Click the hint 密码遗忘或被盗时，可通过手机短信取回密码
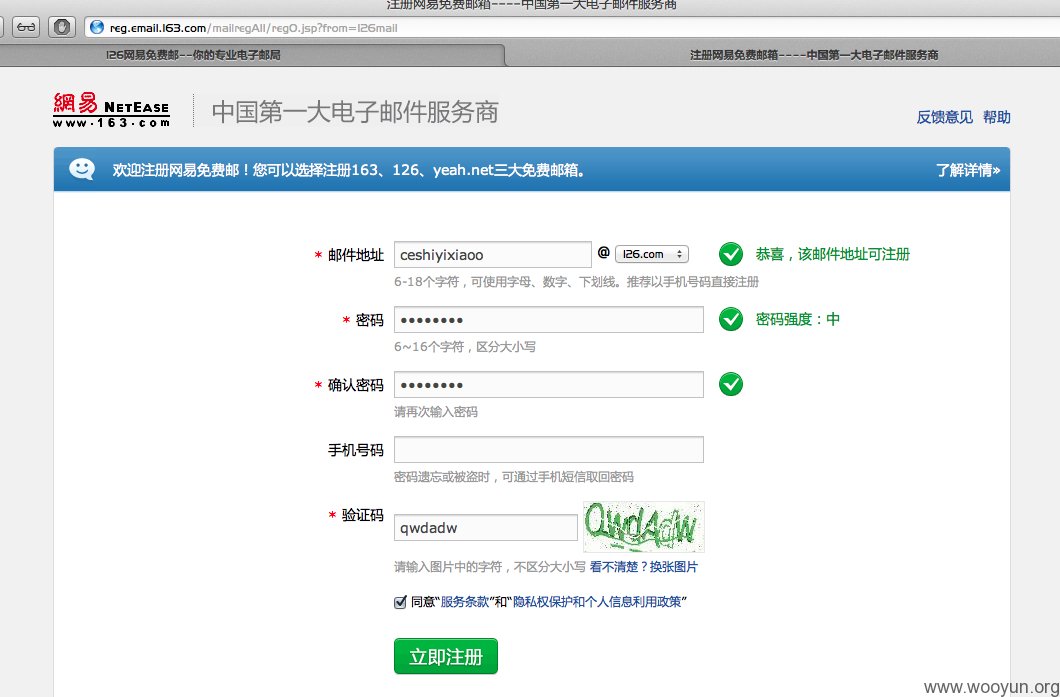 [514, 477]
